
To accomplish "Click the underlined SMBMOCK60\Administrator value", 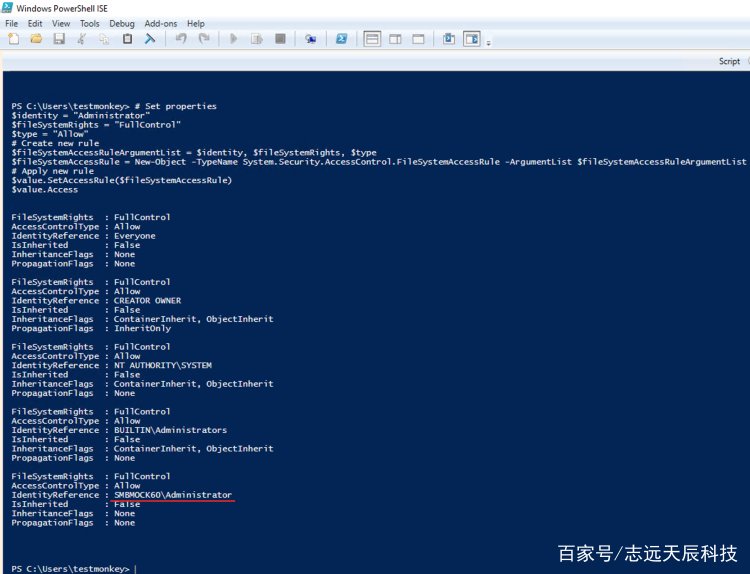I will point(173,495).
